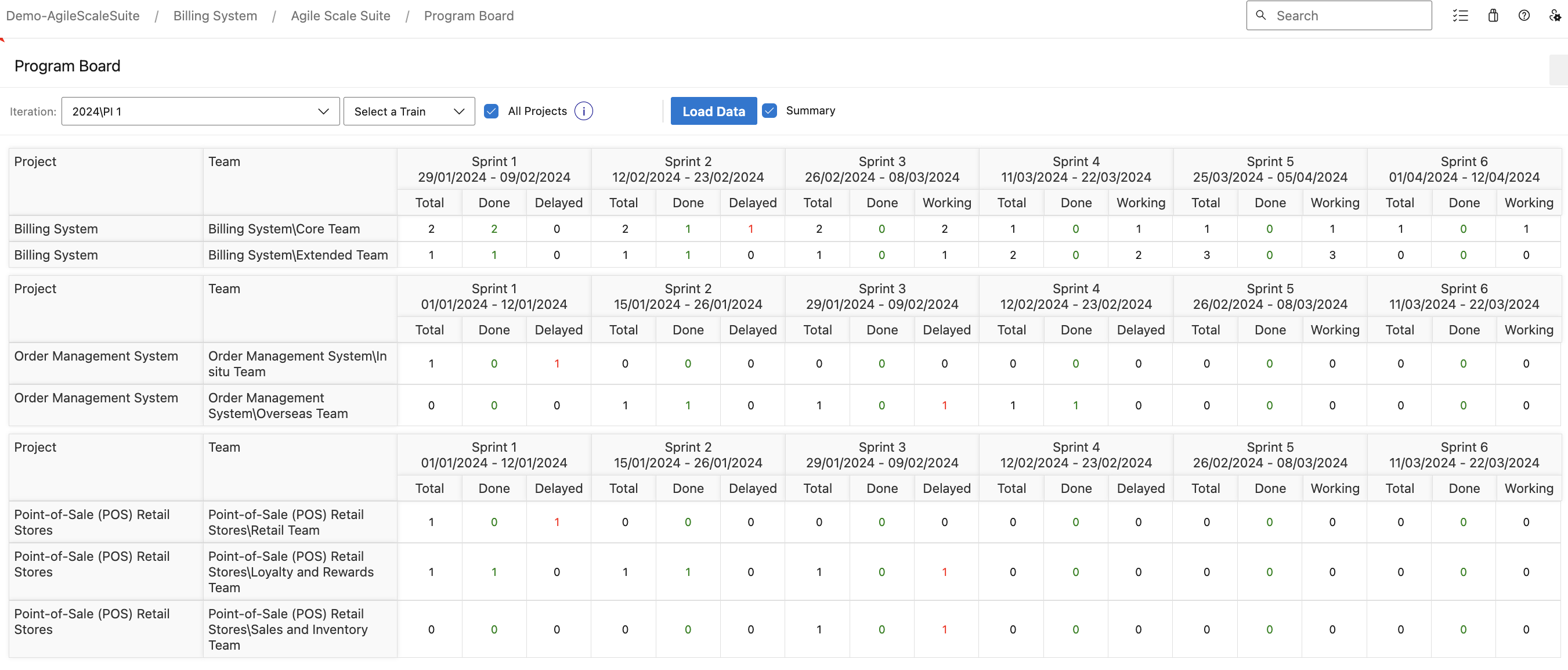Uncheck All Projects to filter projects
The height and width of the screenshot is (670, 1568).
click(x=491, y=111)
